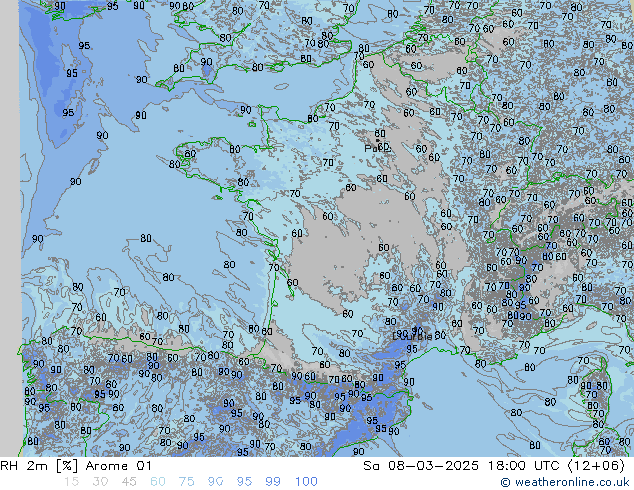Select legend value 30
Screen dimensions: 634x490
coord(100,482)
